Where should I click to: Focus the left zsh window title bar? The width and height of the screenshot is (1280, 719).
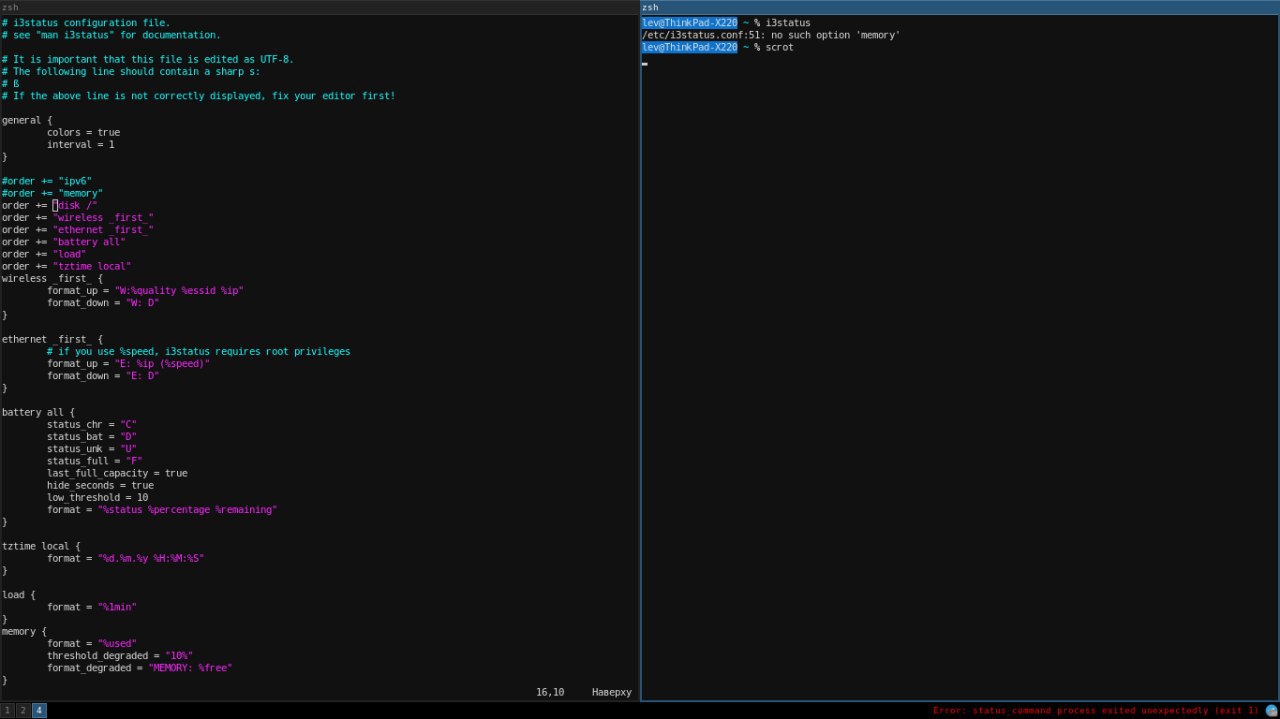319,7
